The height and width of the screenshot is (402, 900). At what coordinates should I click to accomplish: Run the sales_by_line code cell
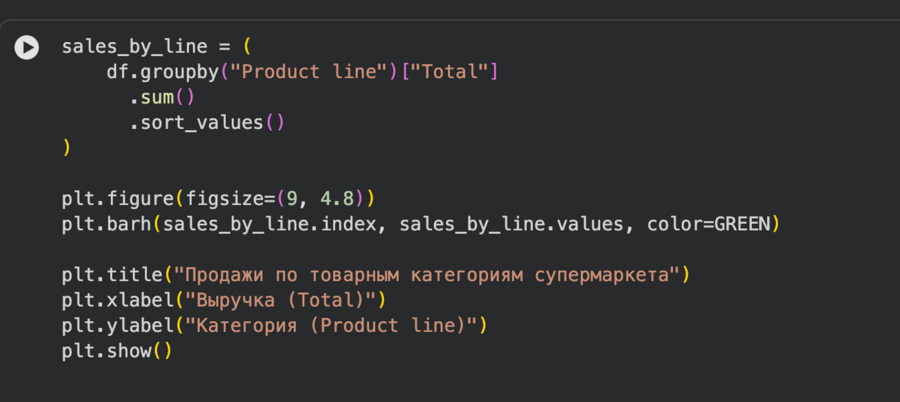click(x=27, y=47)
